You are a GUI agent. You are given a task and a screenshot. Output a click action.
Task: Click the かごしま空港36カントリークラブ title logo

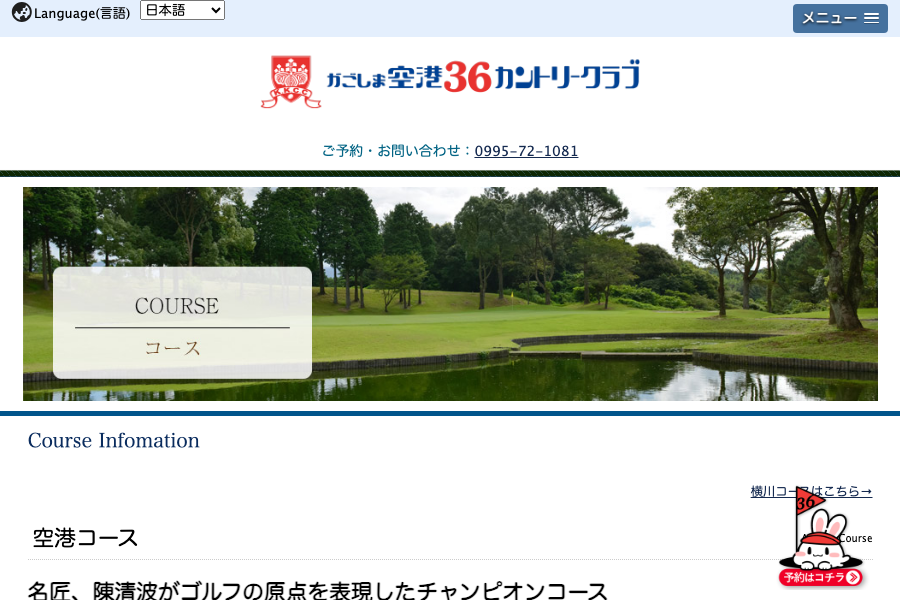pyautogui.click(x=483, y=76)
